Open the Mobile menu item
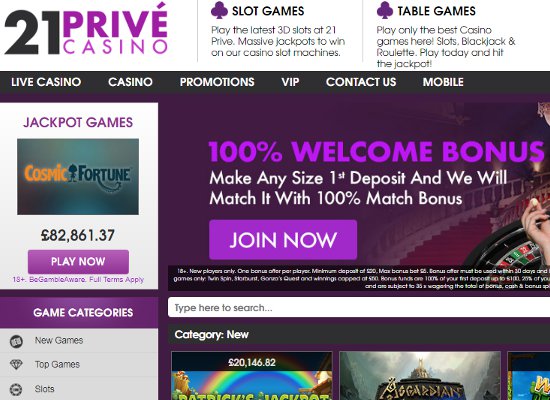 click(x=443, y=82)
